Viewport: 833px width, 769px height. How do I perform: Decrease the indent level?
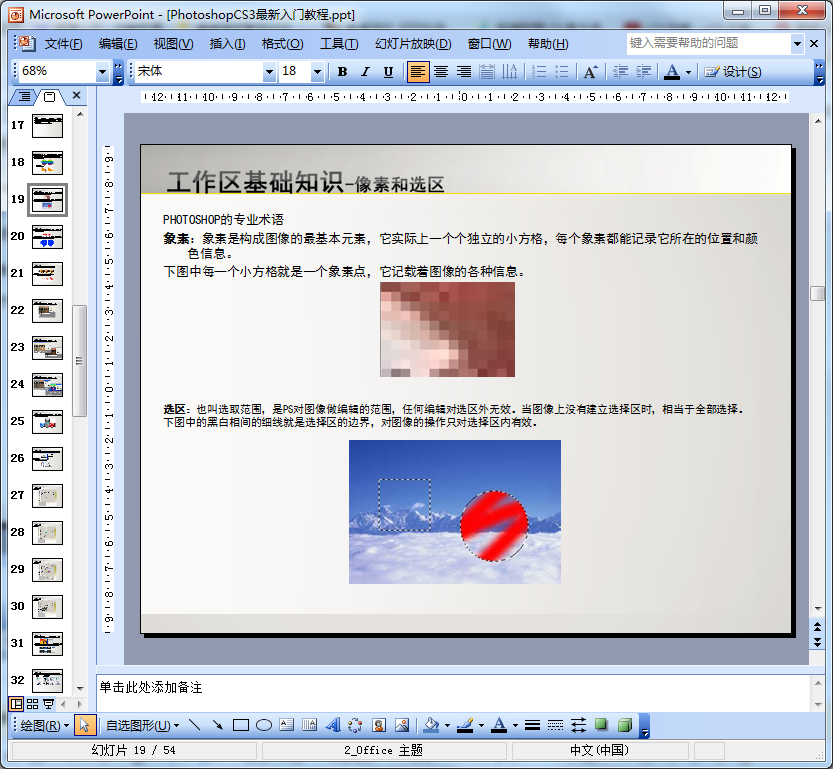620,72
